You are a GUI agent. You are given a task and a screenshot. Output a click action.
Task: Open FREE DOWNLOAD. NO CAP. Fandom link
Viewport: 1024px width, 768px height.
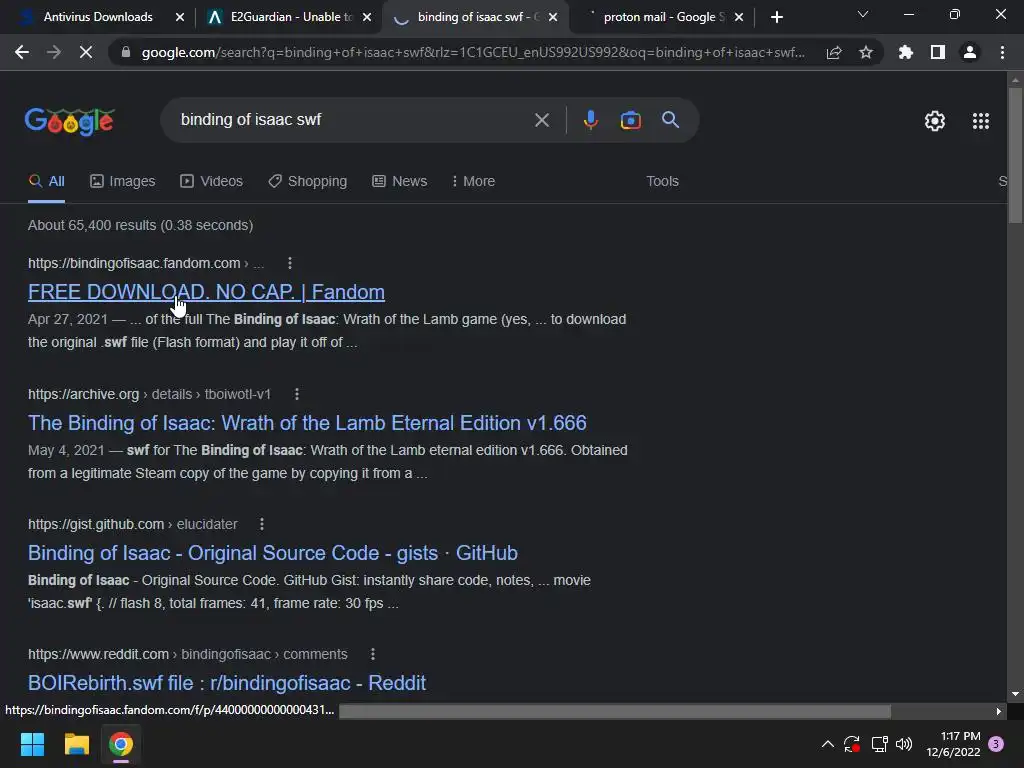point(206,292)
